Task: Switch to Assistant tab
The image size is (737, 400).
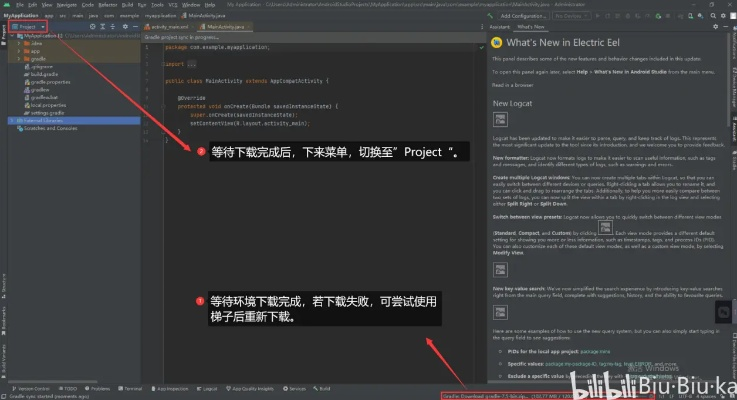Action: pyautogui.click(x=499, y=27)
